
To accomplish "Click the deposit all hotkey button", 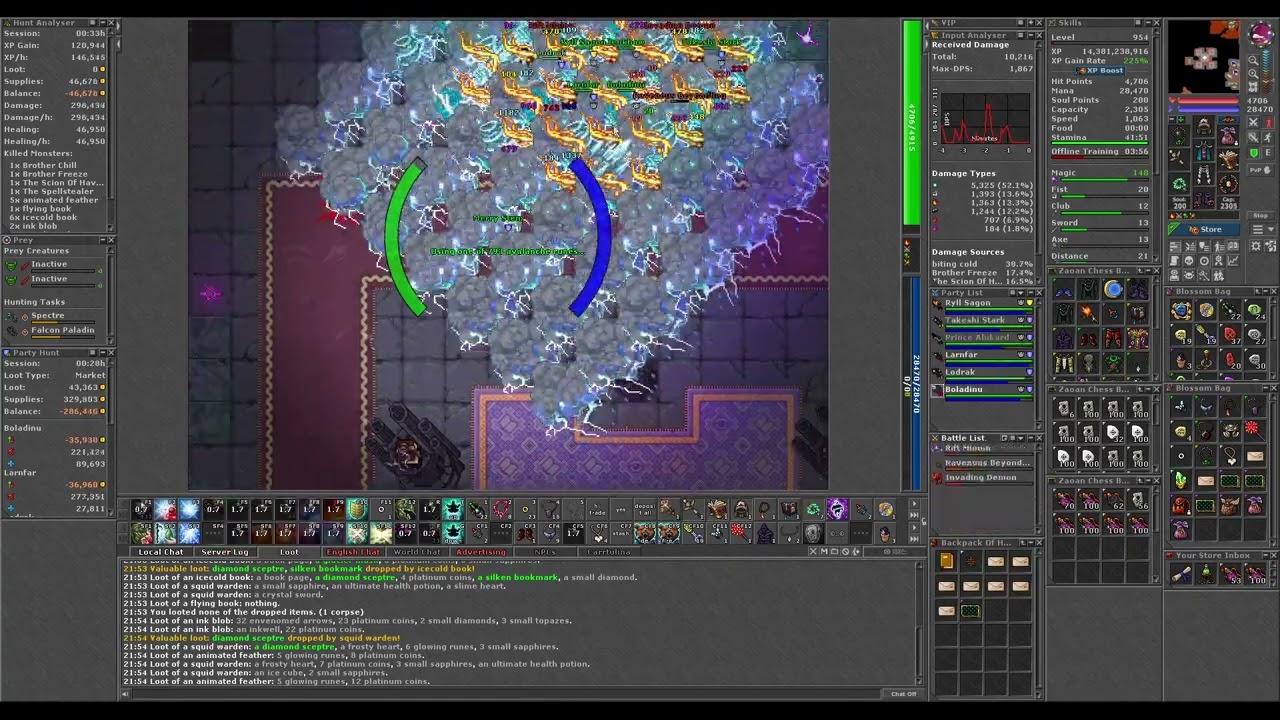I will [644, 509].
